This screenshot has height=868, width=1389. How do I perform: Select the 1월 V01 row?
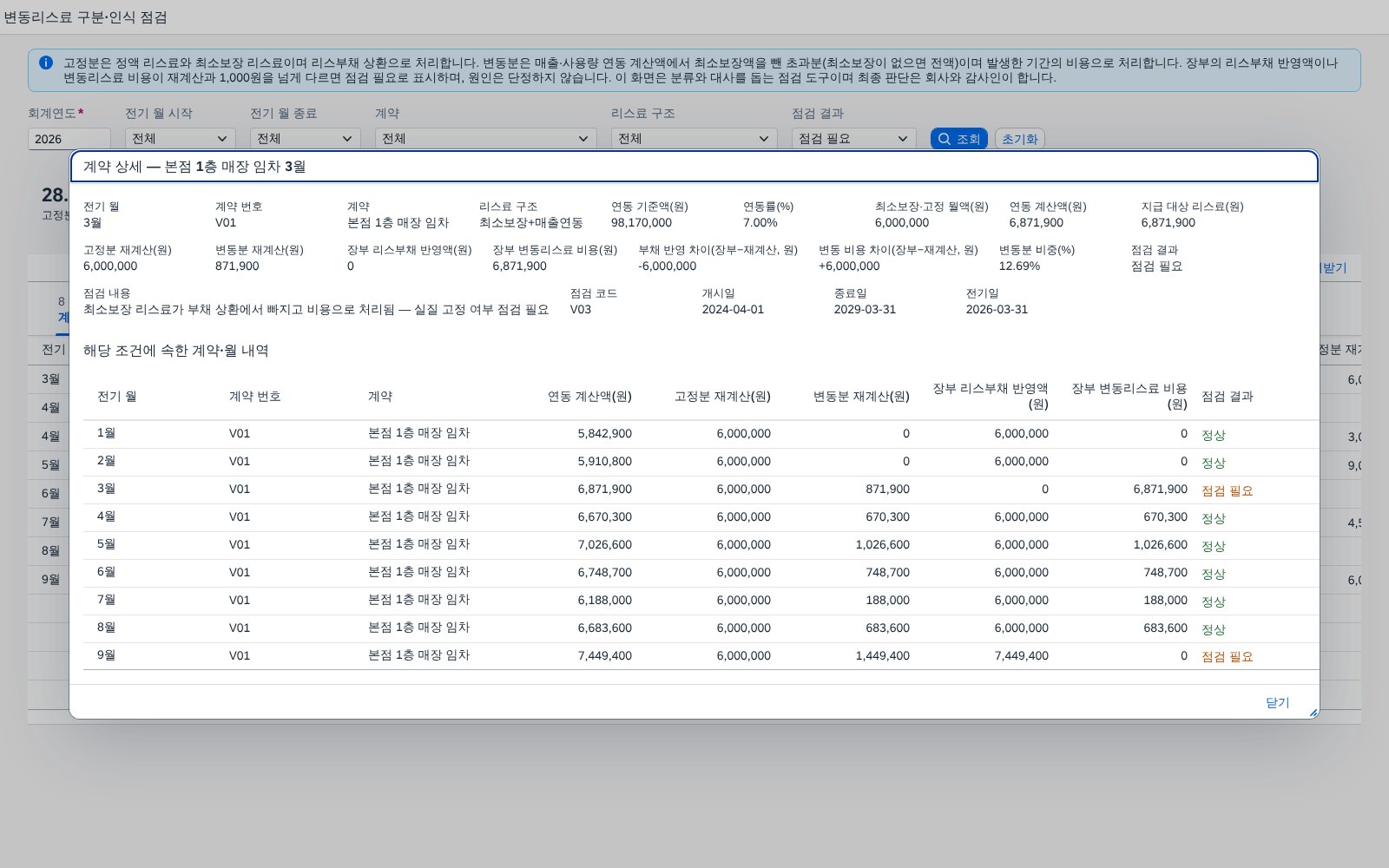tap(701, 434)
